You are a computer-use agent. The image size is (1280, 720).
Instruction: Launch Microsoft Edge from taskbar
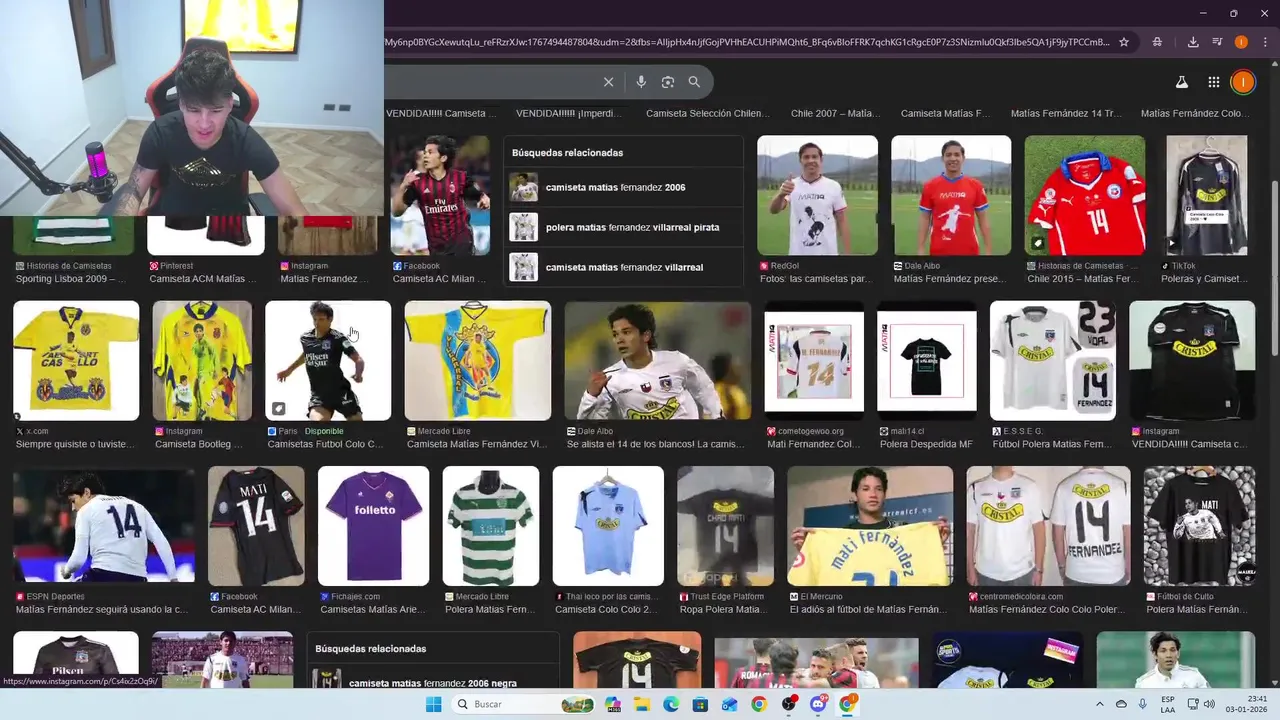tap(671, 704)
